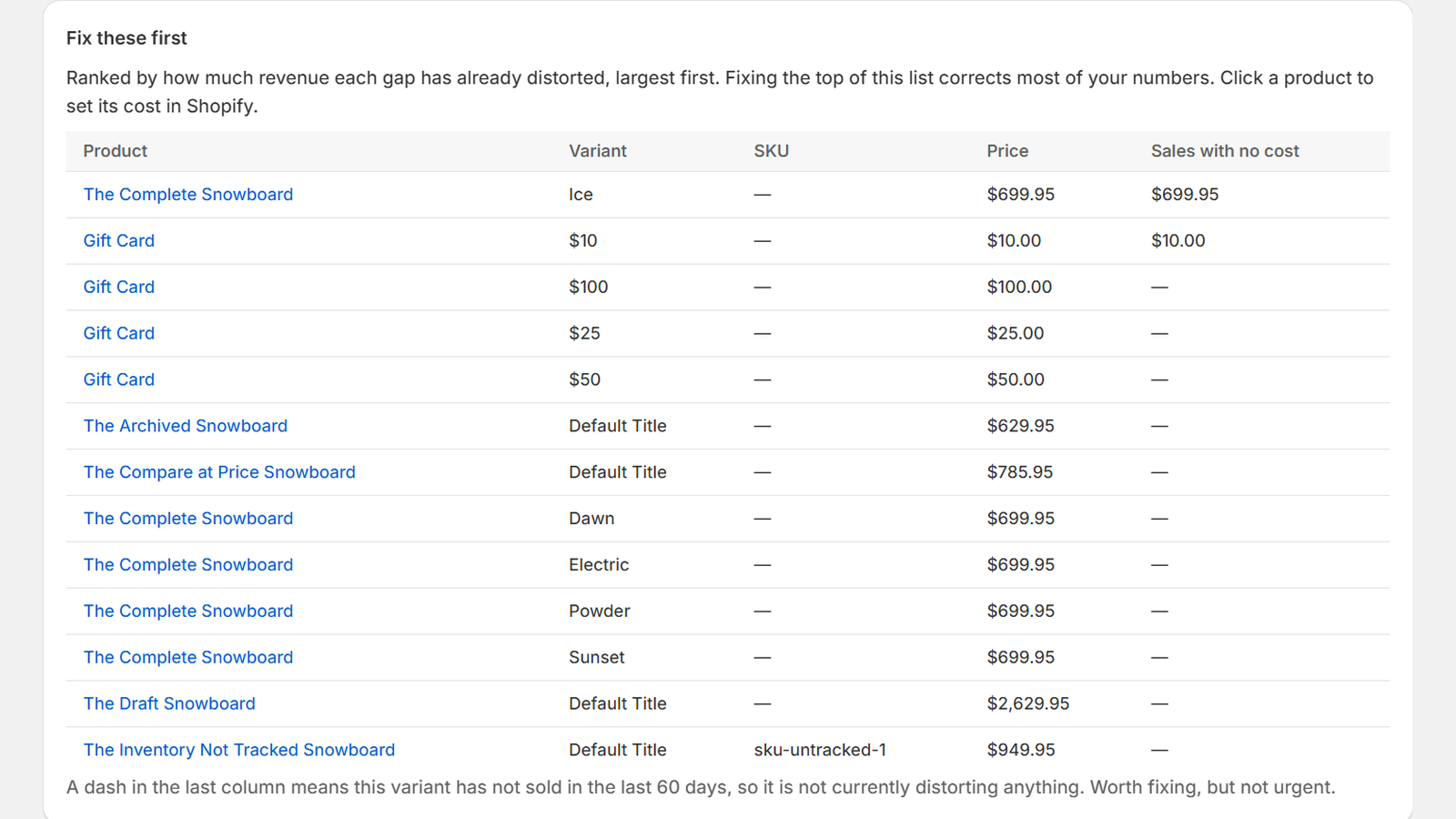Open the Gift Card $100 variant link
Viewport: 1456px width, 819px height.
point(119,288)
